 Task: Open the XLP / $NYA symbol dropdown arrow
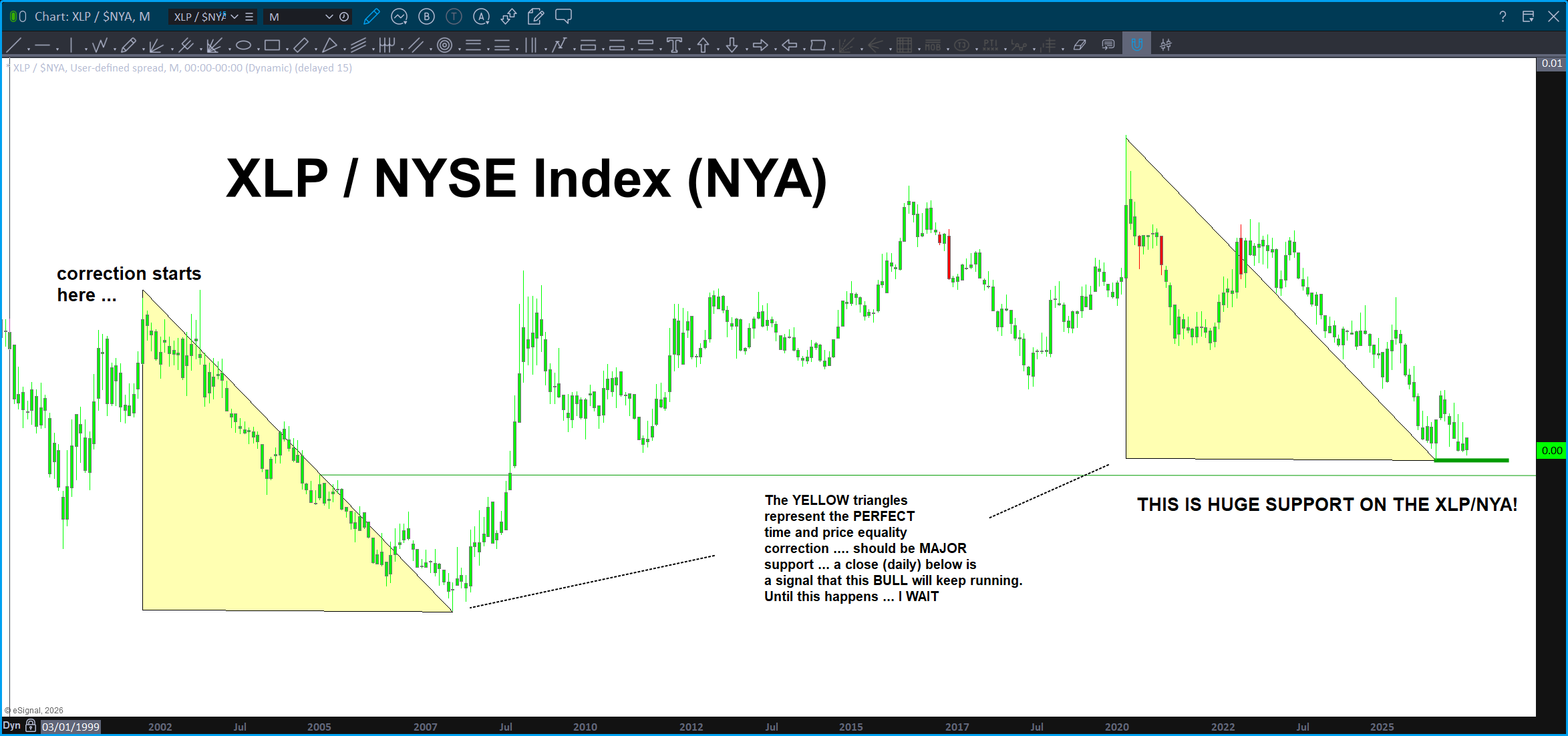pos(234,17)
